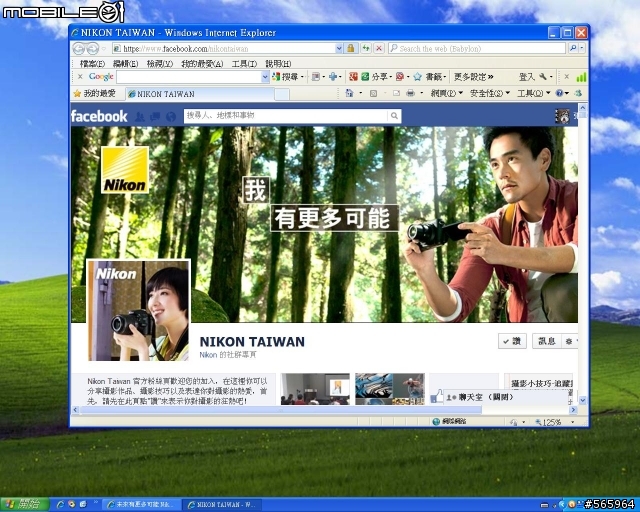Click the Home page icon in command bar
The width and height of the screenshot is (640, 512).
pos(349,93)
